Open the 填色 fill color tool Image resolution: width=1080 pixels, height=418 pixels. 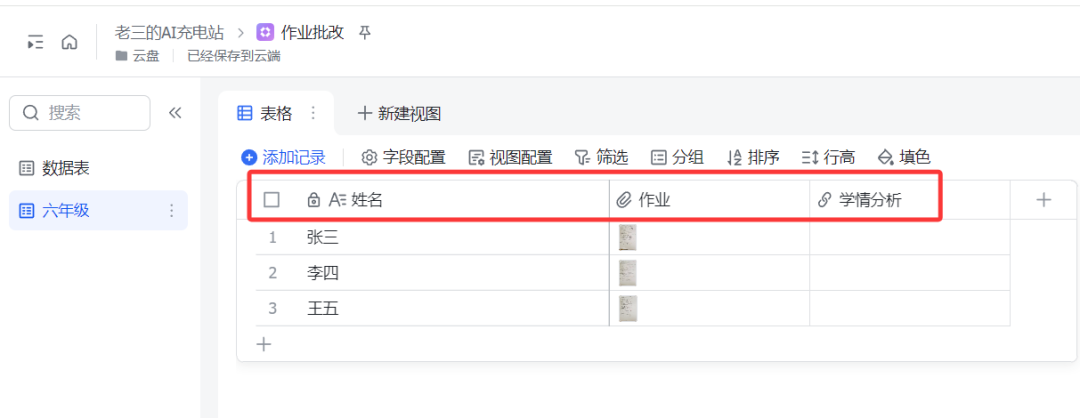(x=903, y=157)
